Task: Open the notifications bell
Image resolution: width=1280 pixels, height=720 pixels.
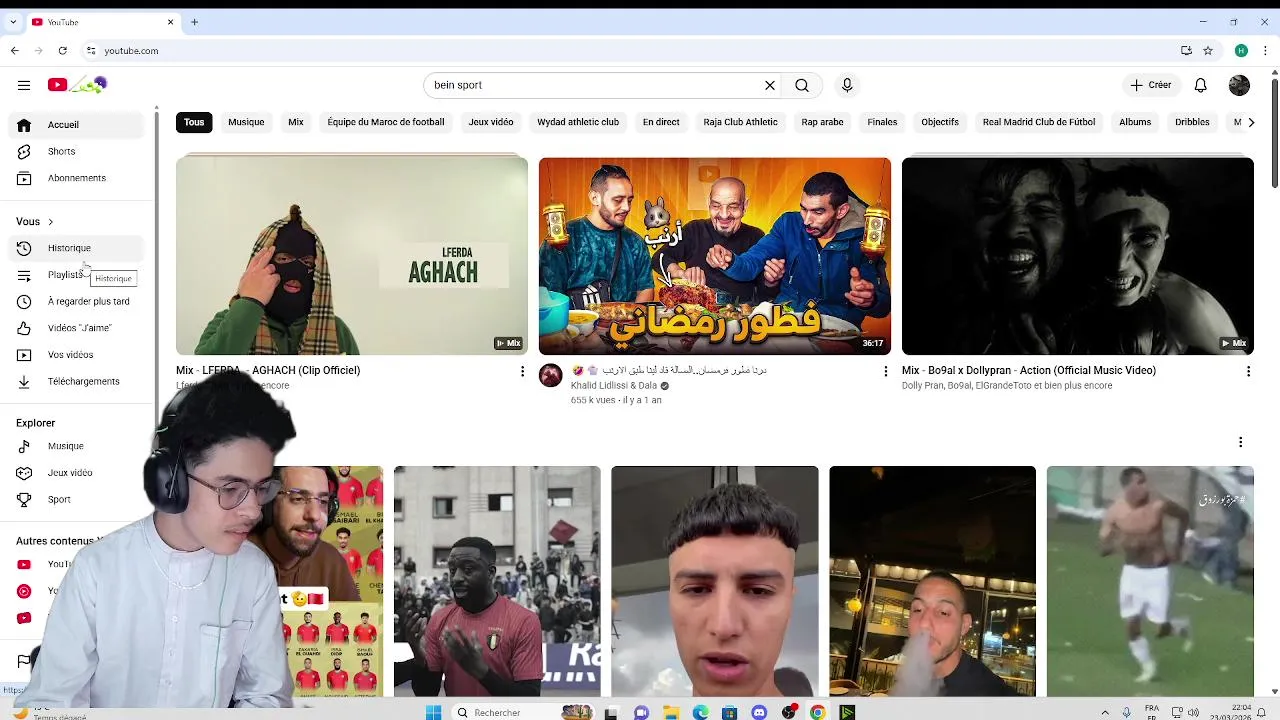Action: click(x=1201, y=85)
